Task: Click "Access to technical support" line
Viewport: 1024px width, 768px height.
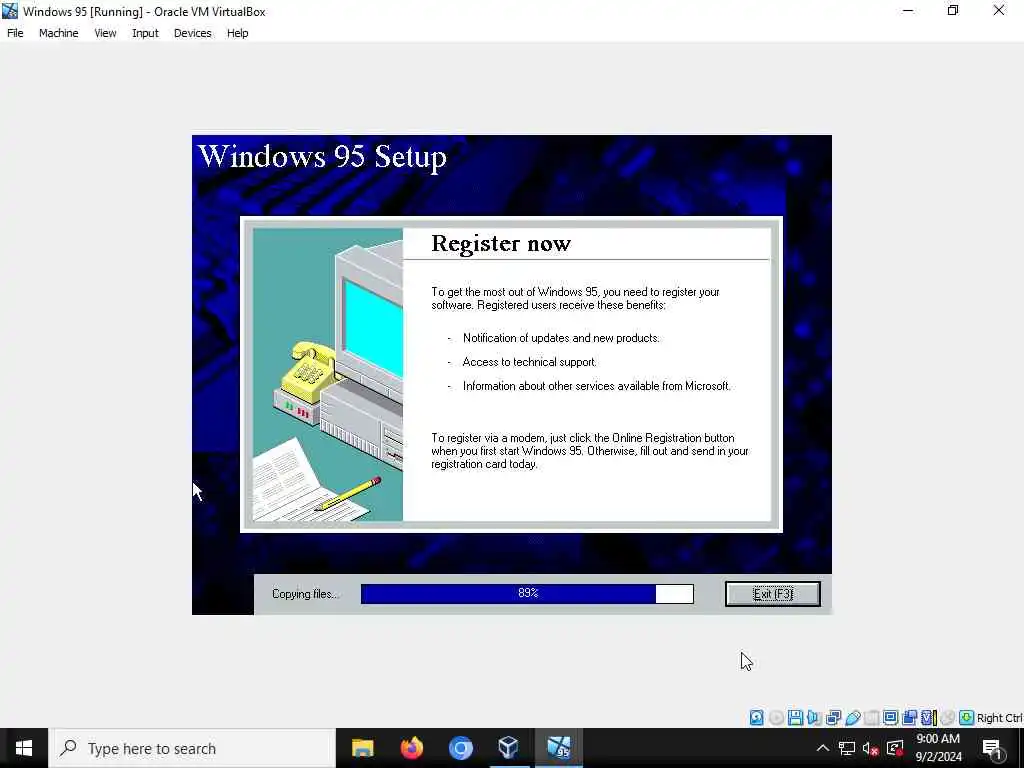Action: (530, 362)
